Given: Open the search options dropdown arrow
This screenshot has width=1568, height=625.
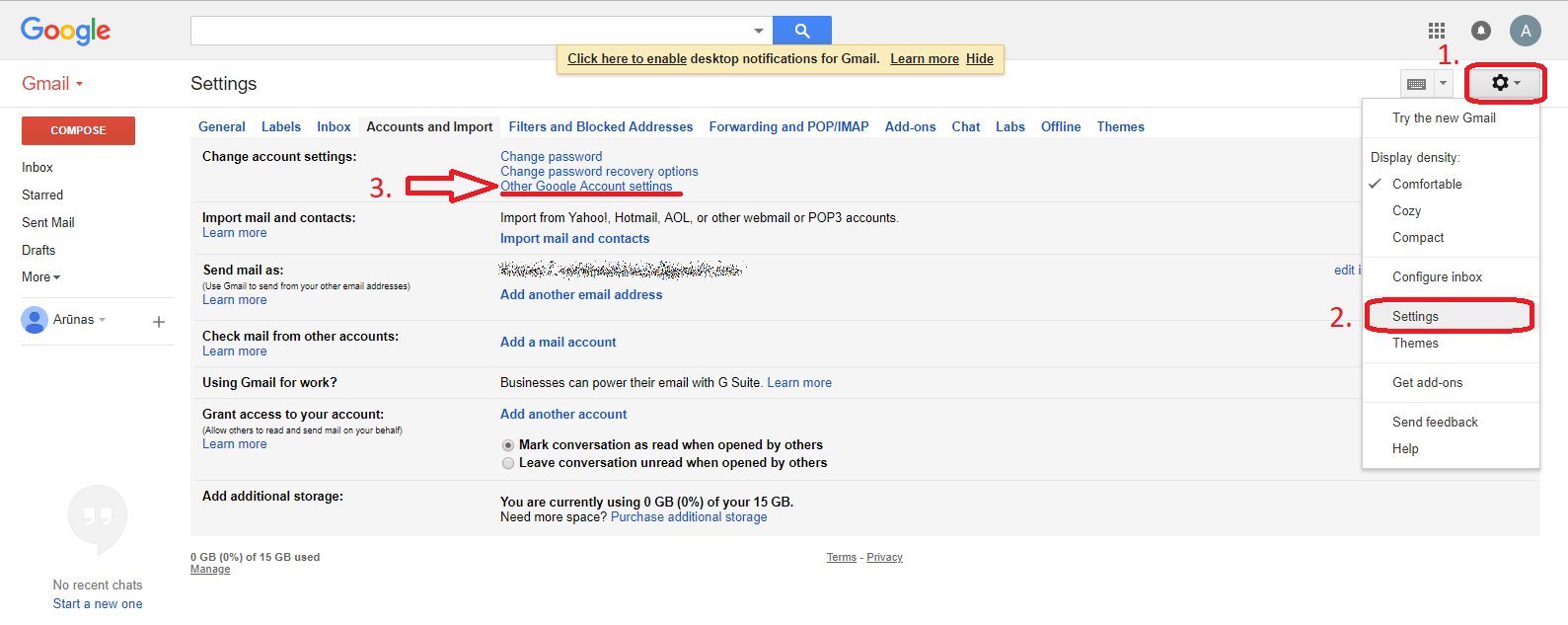Looking at the screenshot, I should pyautogui.click(x=758, y=31).
